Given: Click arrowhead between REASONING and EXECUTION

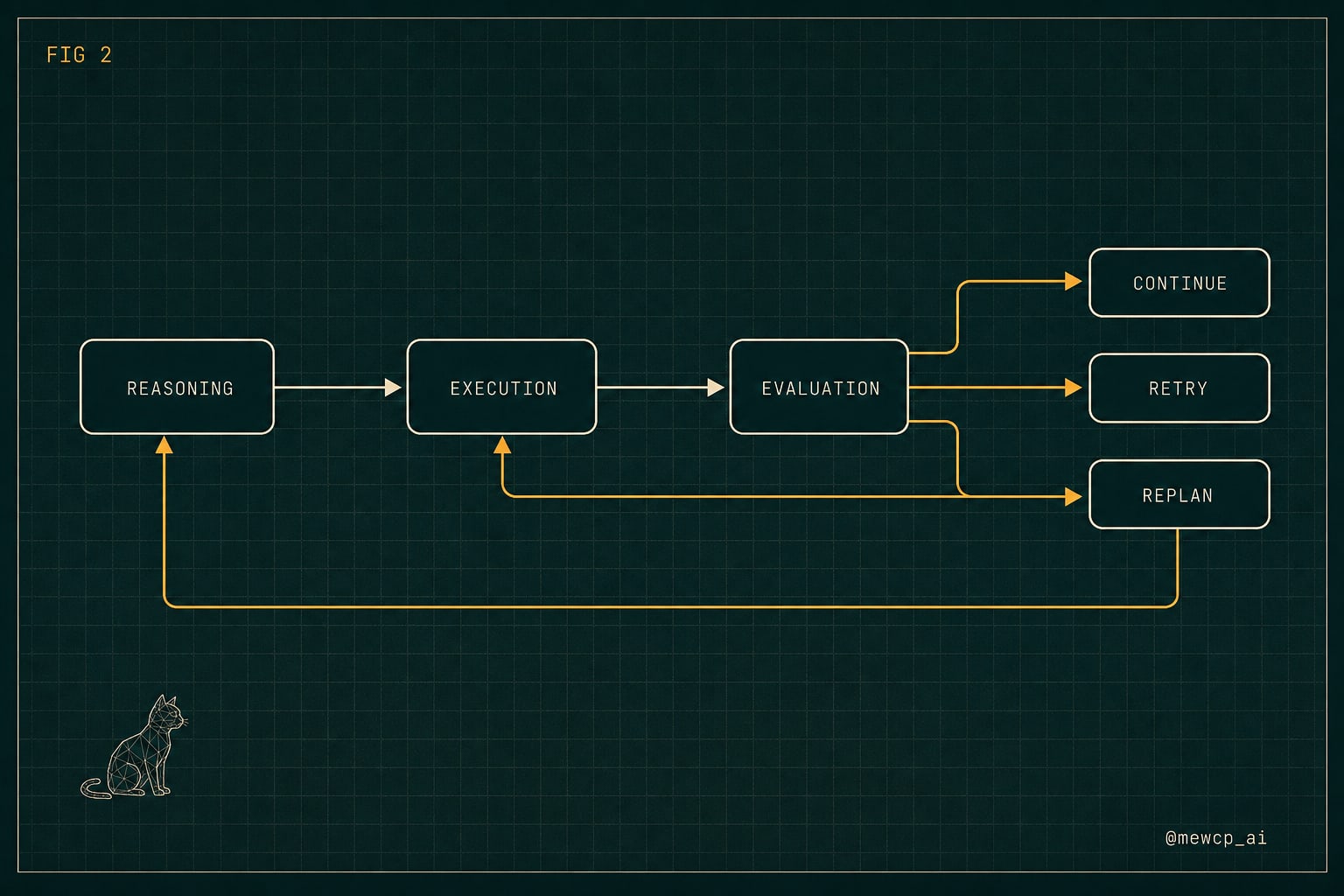Looking at the screenshot, I should (393, 387).
